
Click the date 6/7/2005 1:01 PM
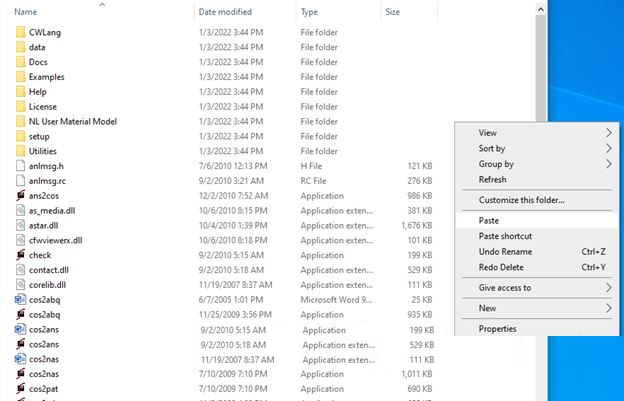pos(231,300)
